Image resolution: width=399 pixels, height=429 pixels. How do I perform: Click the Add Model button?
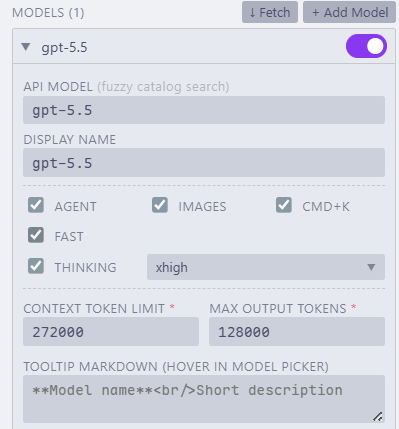coord(349,12)
